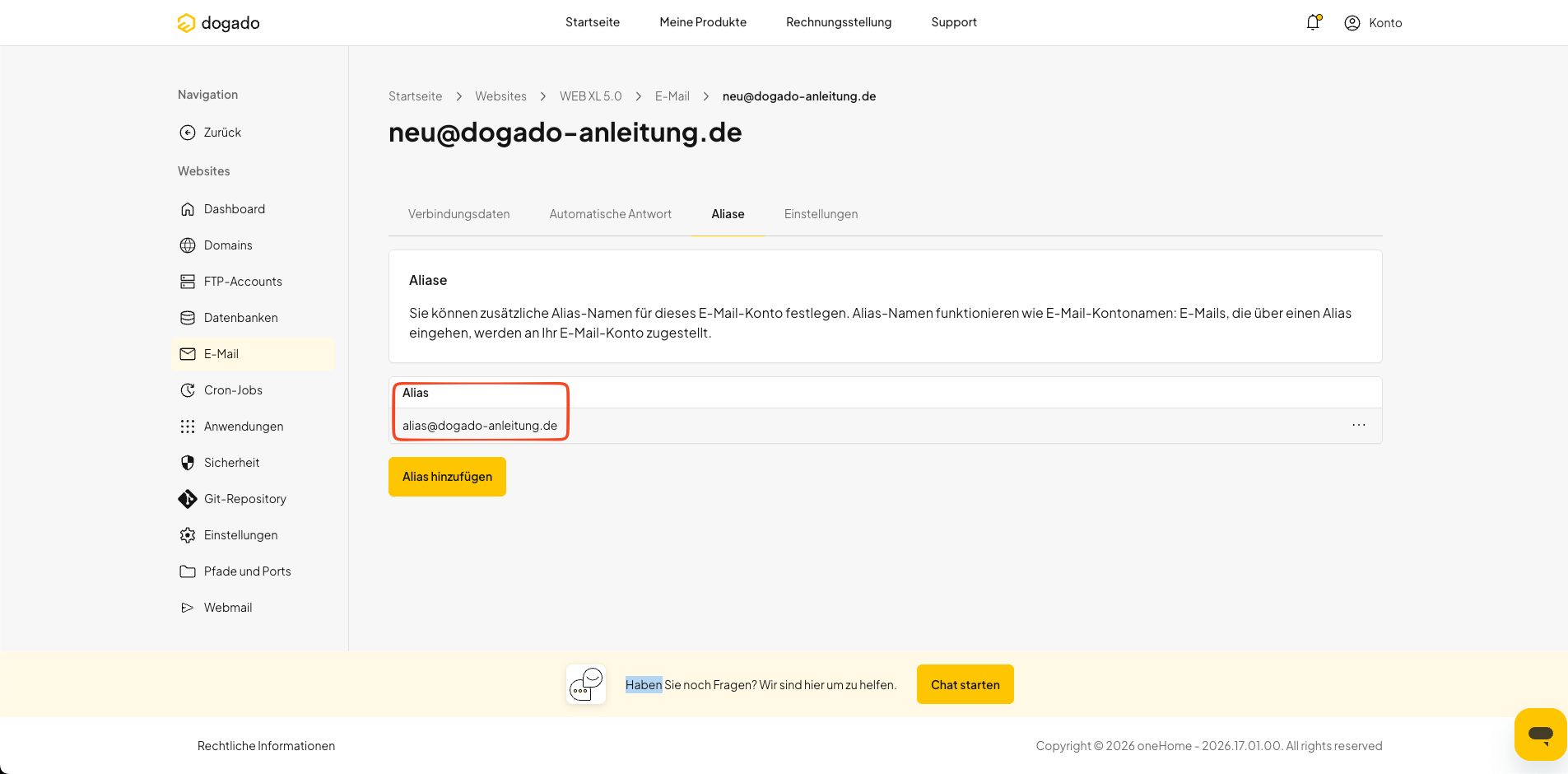The width and height of the screenshot is (1568, 774).
Task: Open Git-Repository in sidebar
Action: pos(245,499)
